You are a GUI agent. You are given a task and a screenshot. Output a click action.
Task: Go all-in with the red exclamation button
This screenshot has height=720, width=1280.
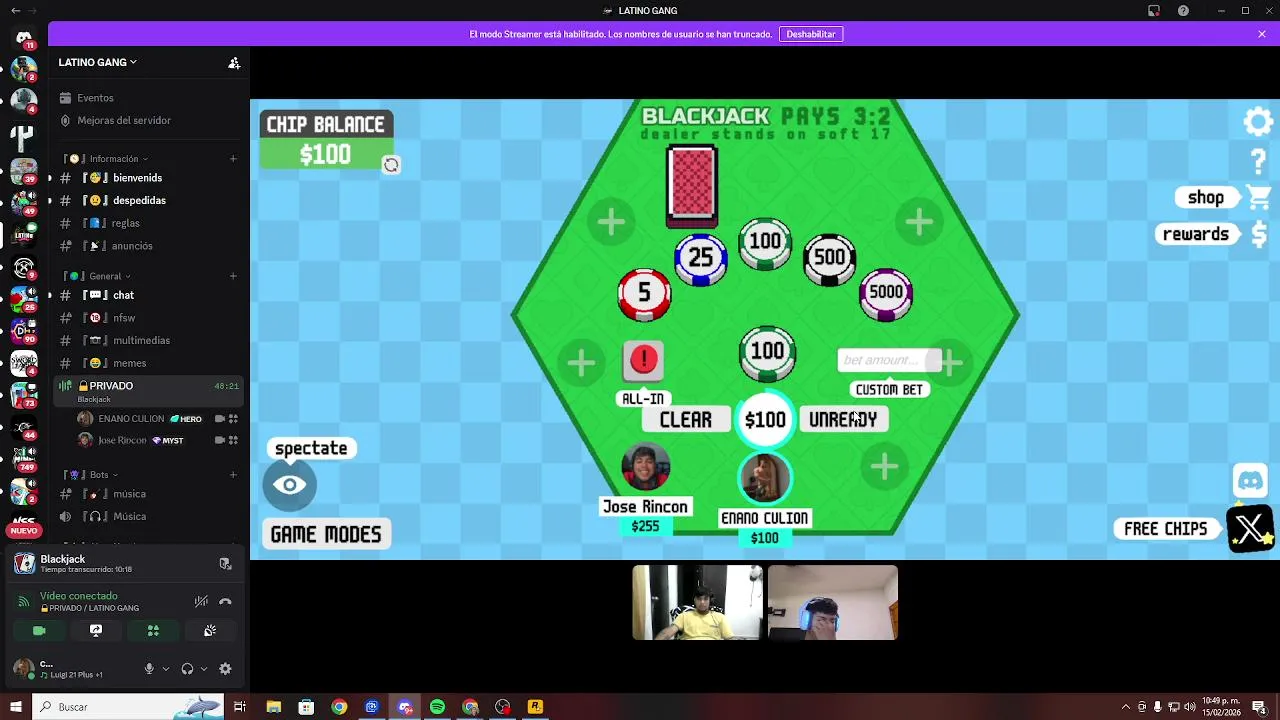643,361
